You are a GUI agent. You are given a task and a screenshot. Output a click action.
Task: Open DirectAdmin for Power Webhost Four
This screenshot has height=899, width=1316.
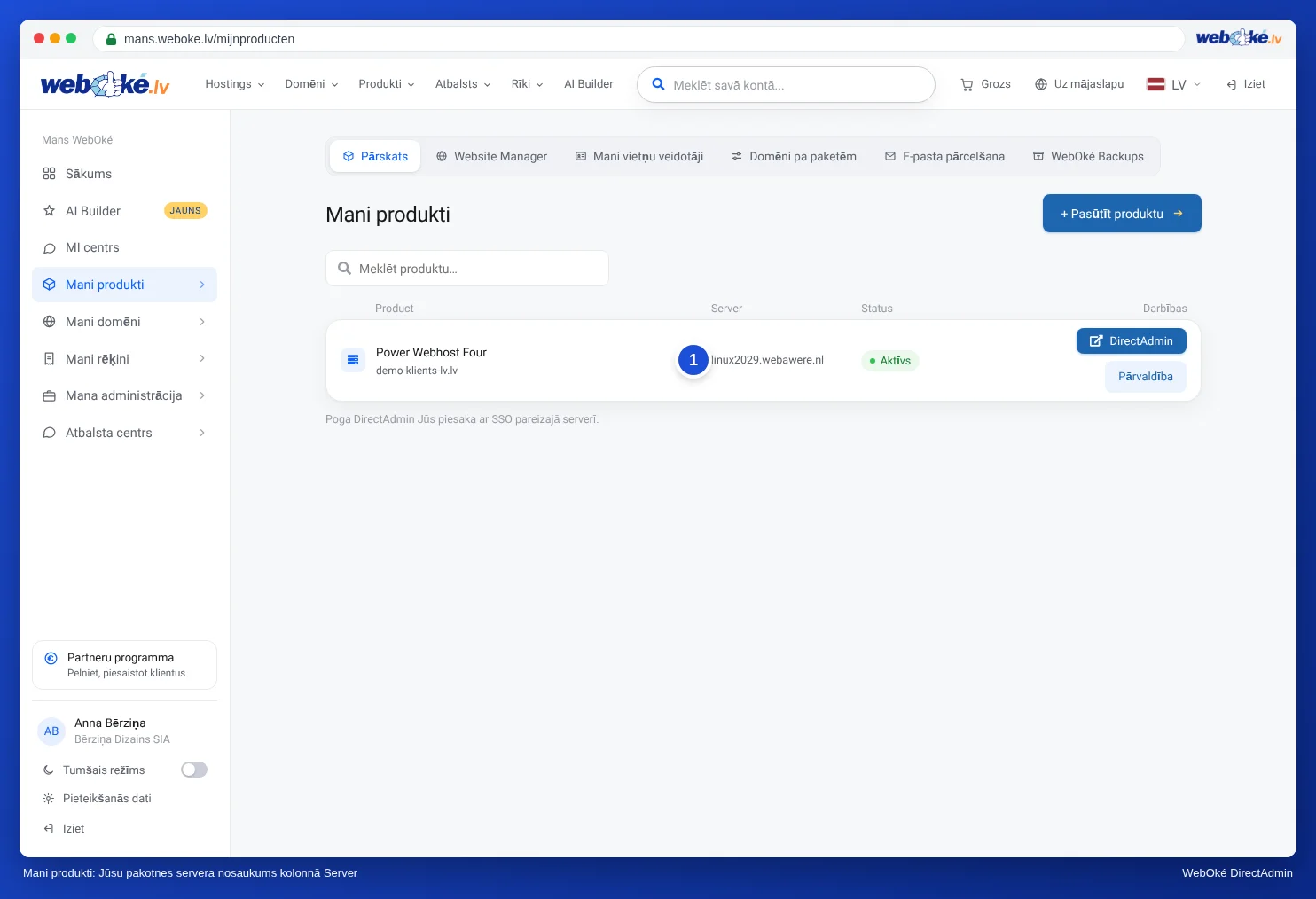point(1132,341)
